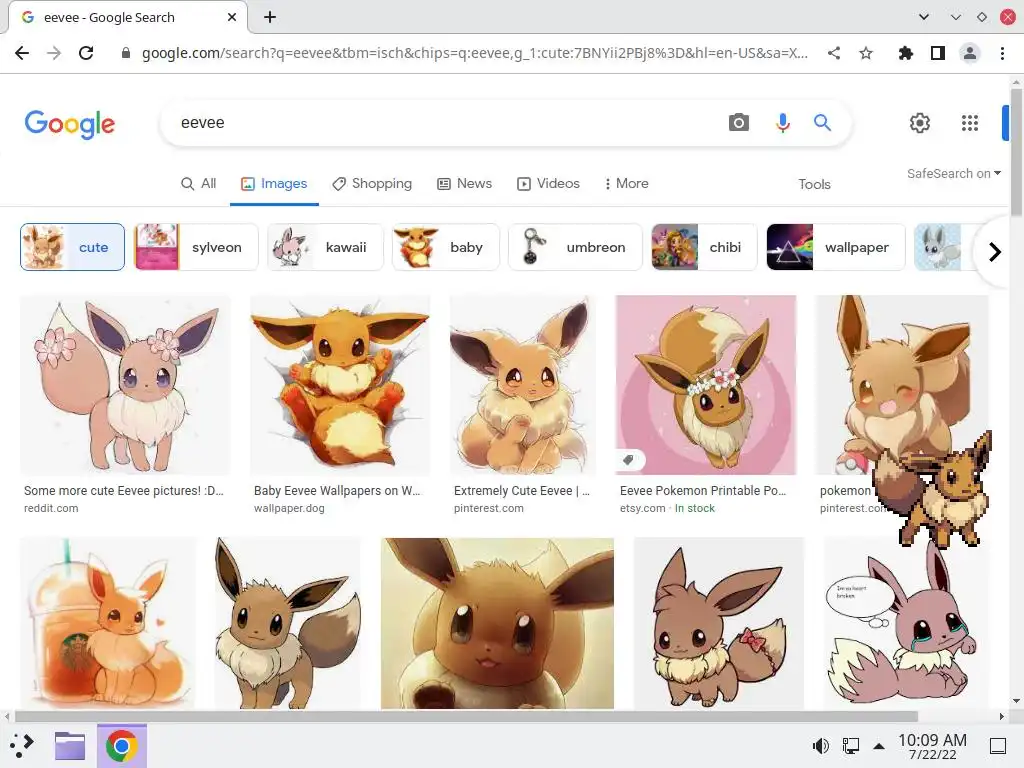Open 'Eevee Pokemon Printable' etsy link
The width and height of the screenshot is (1024, 768).
click(x=703, y=490)
